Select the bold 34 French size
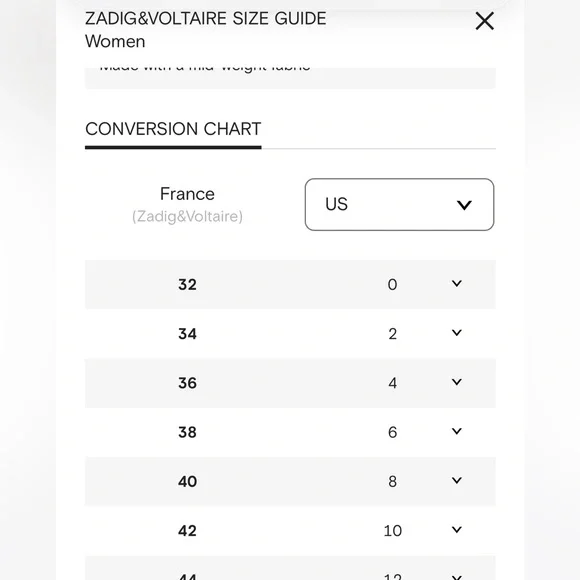Screen dimensions: 580x580 coord(187,334)
